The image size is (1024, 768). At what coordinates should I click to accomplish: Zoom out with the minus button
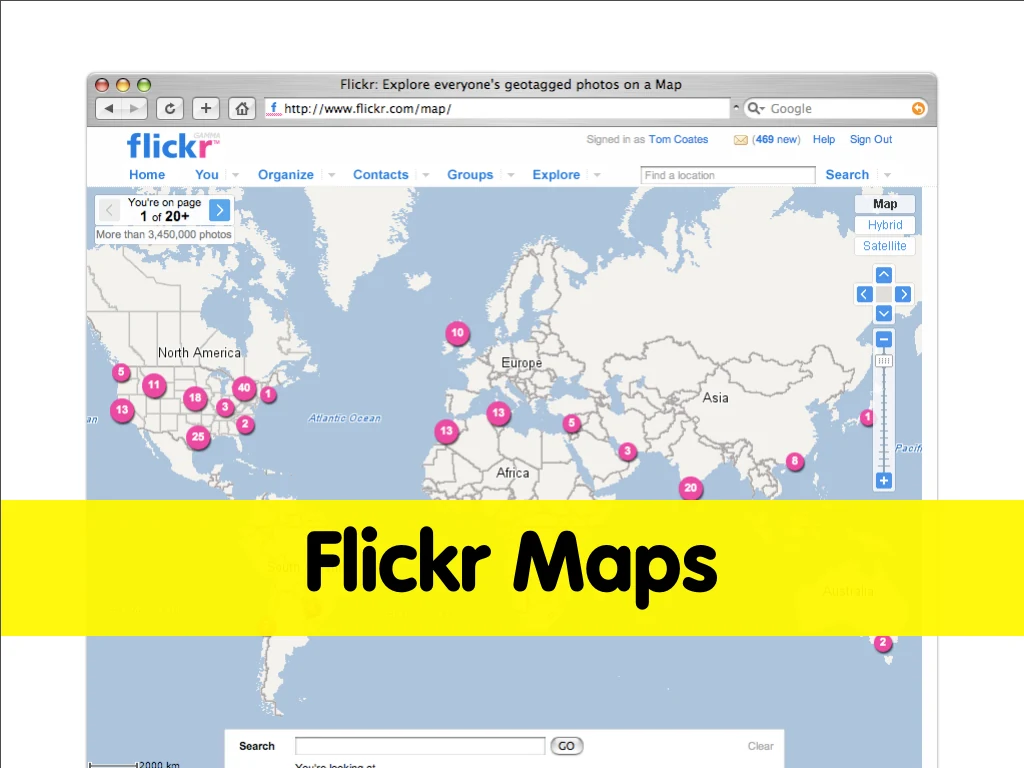coord(884,340)
